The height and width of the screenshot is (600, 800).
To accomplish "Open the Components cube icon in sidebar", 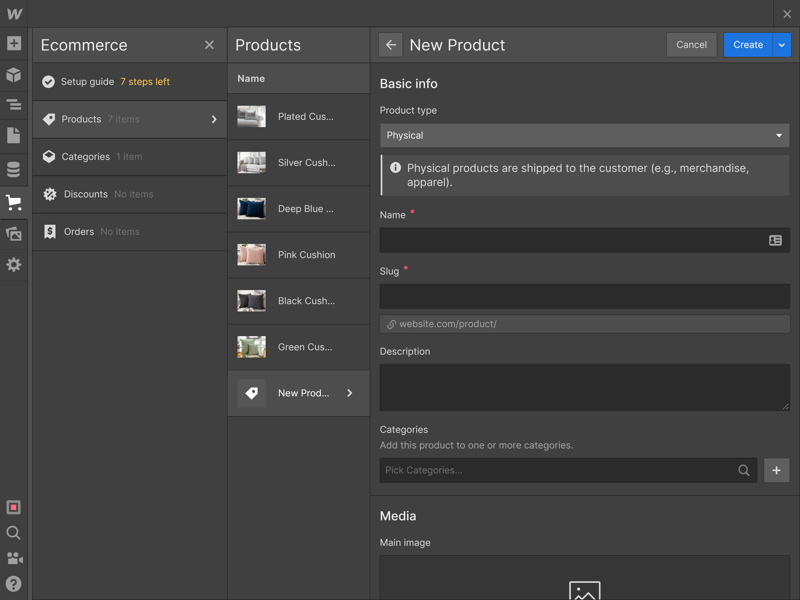I will tap(14, 75).
